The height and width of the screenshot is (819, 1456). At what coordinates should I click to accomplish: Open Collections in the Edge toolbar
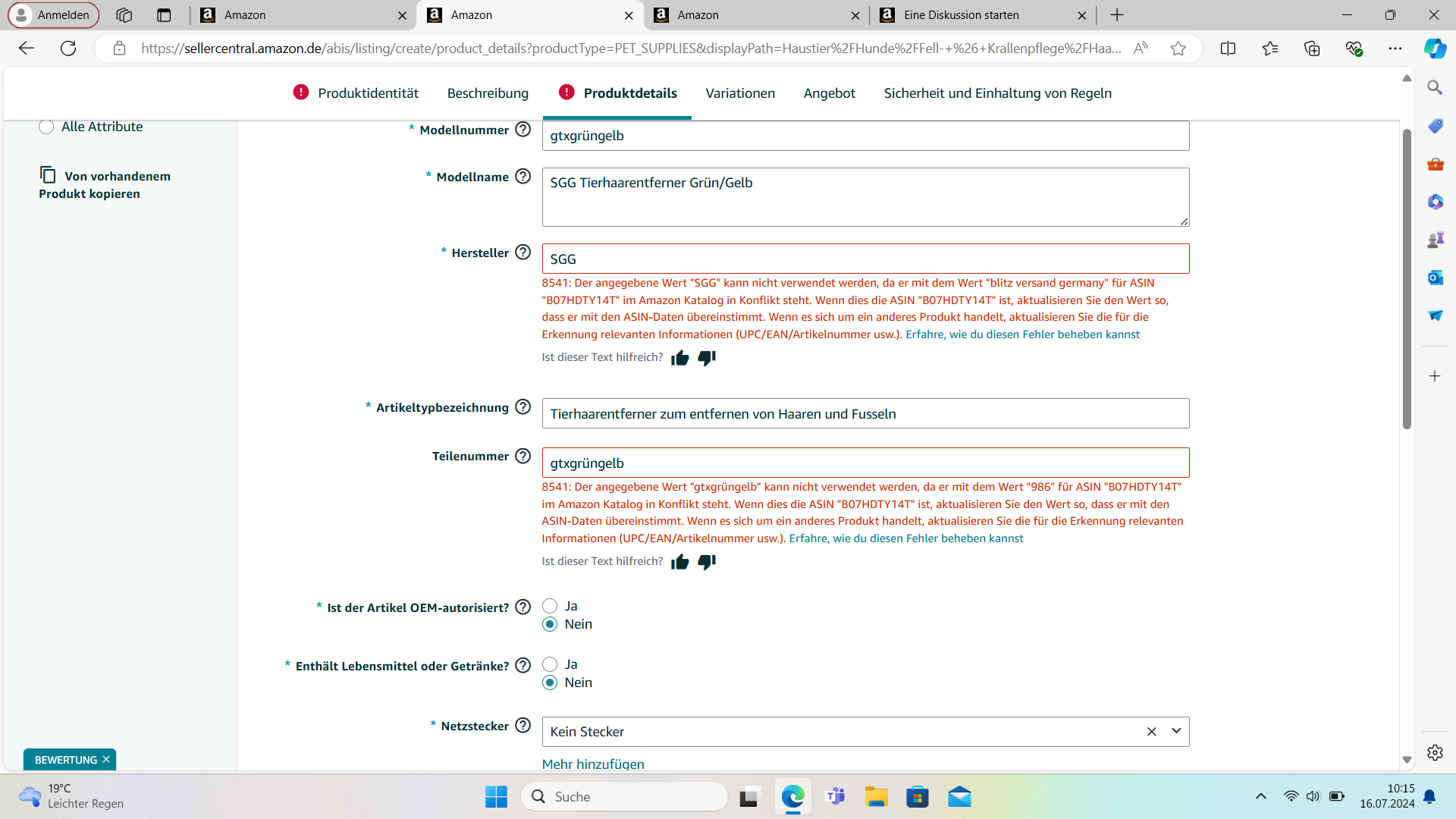tap(1312, 49)
